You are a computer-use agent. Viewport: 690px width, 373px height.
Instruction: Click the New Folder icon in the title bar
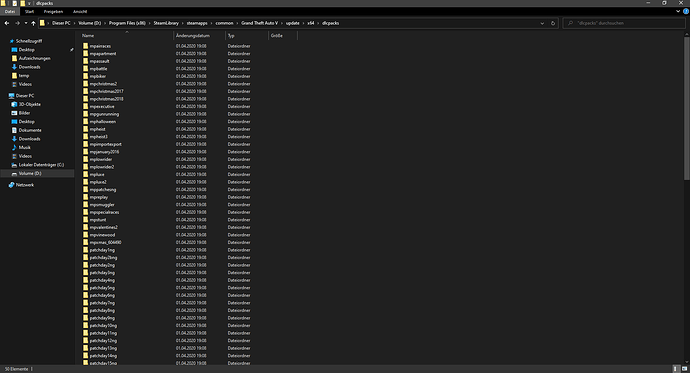tap(22, 3)
